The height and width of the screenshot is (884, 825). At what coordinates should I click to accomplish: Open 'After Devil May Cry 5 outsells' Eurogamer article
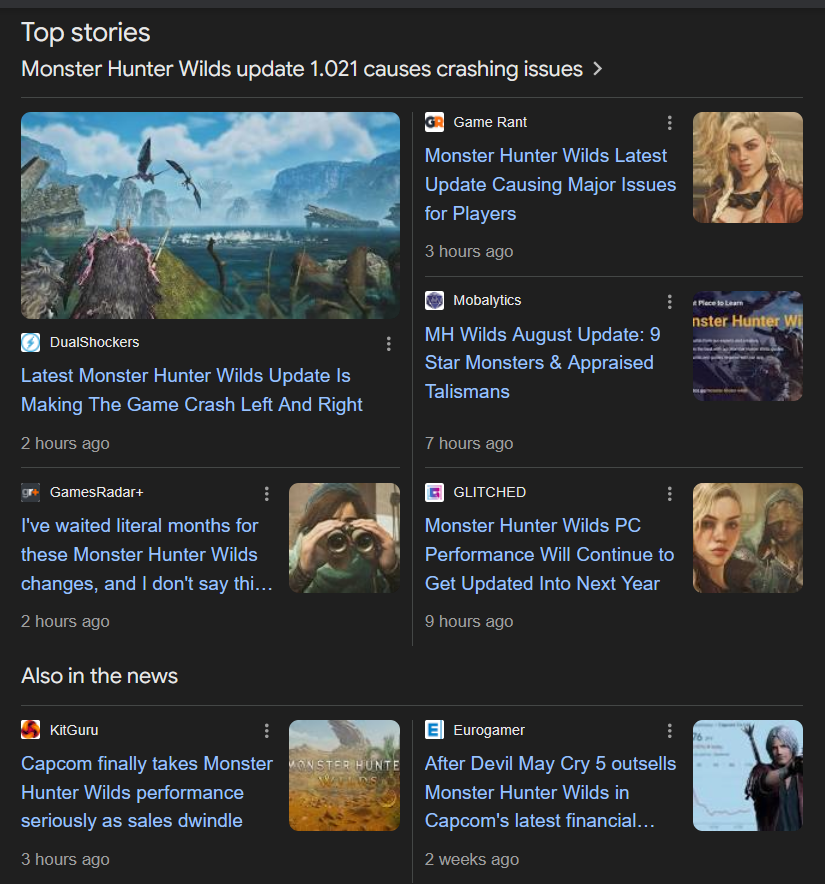click(x=550, y=792)
